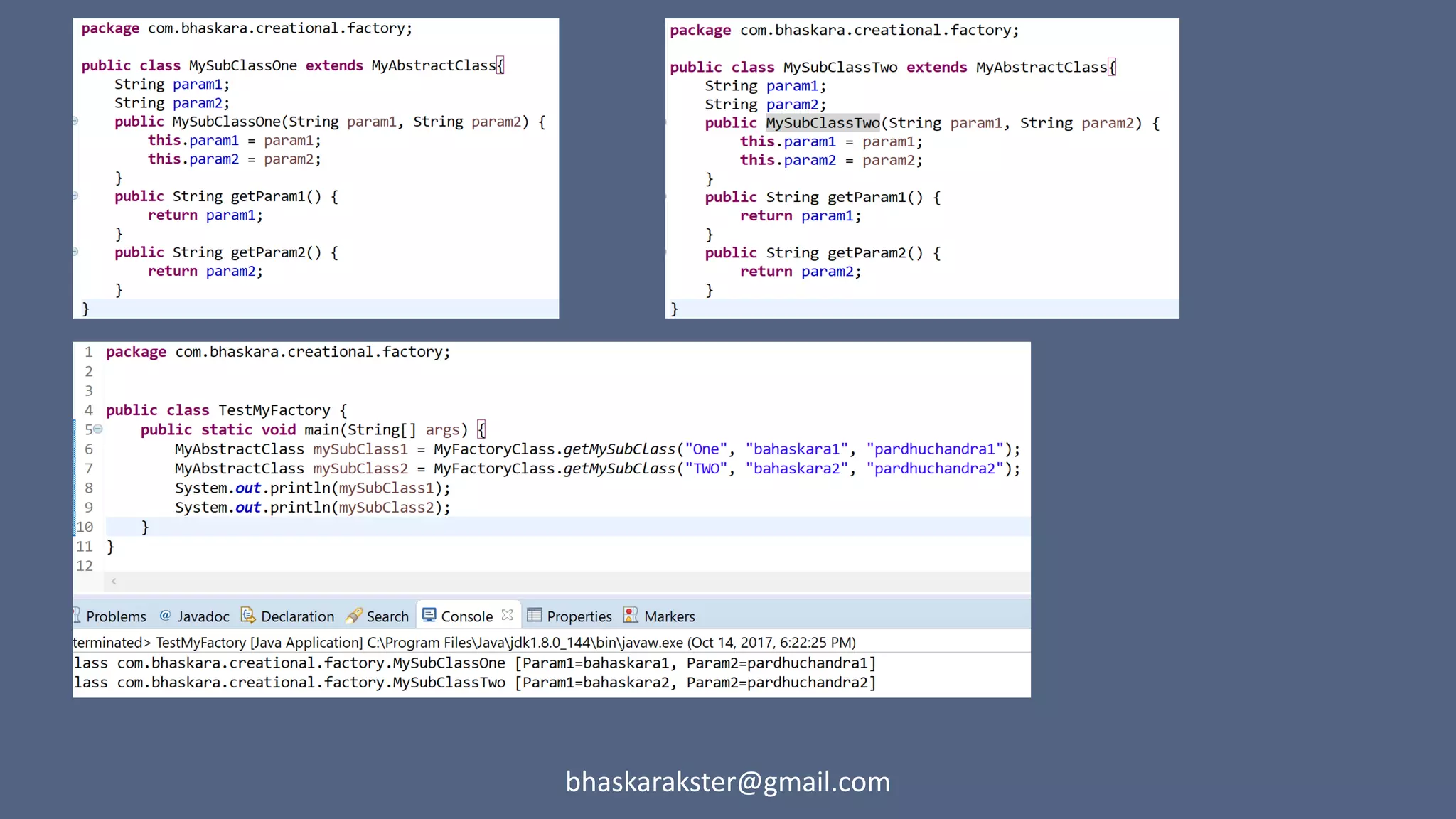Click the editor's horizontal scrollbar track

click(x=569, y=582)
